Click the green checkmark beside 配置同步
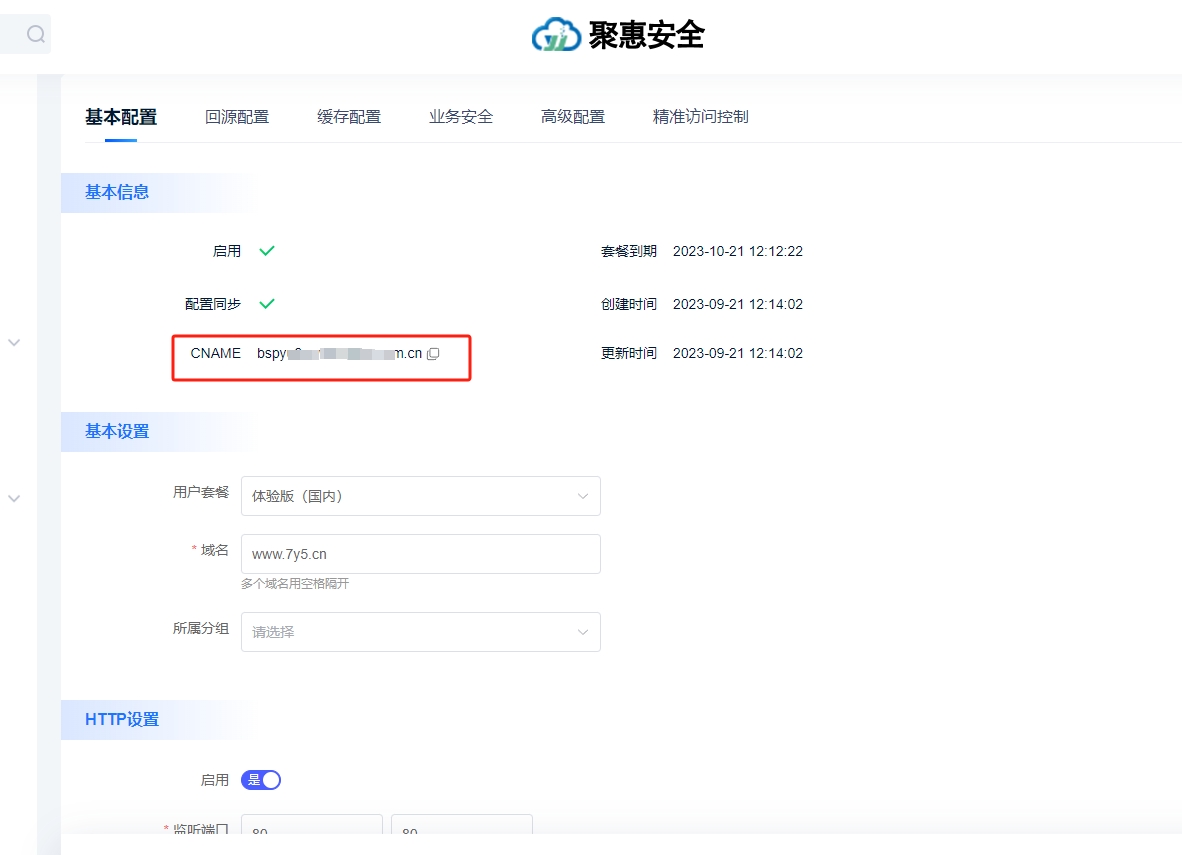This screenshot has width=1182, height=855. (267, 304)
